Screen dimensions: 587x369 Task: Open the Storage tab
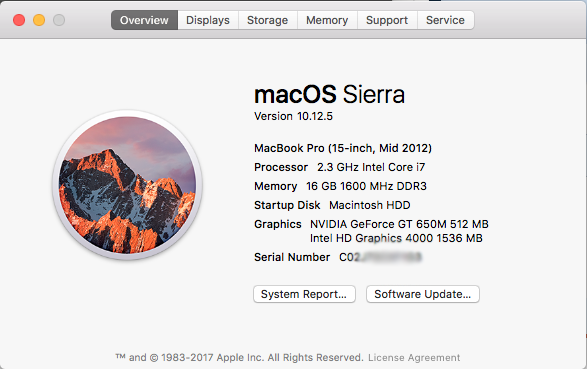tap(268, 20)
